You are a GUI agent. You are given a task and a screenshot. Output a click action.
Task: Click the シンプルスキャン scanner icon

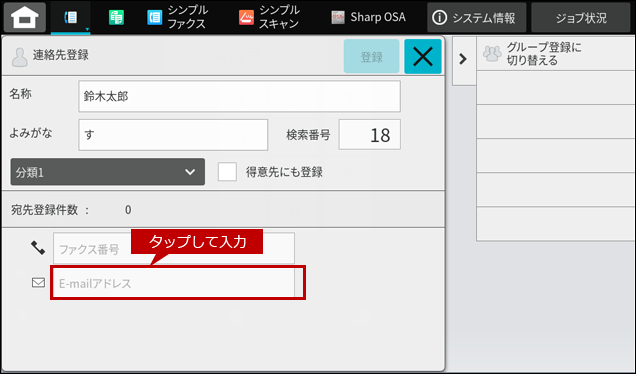coord(246,17)
